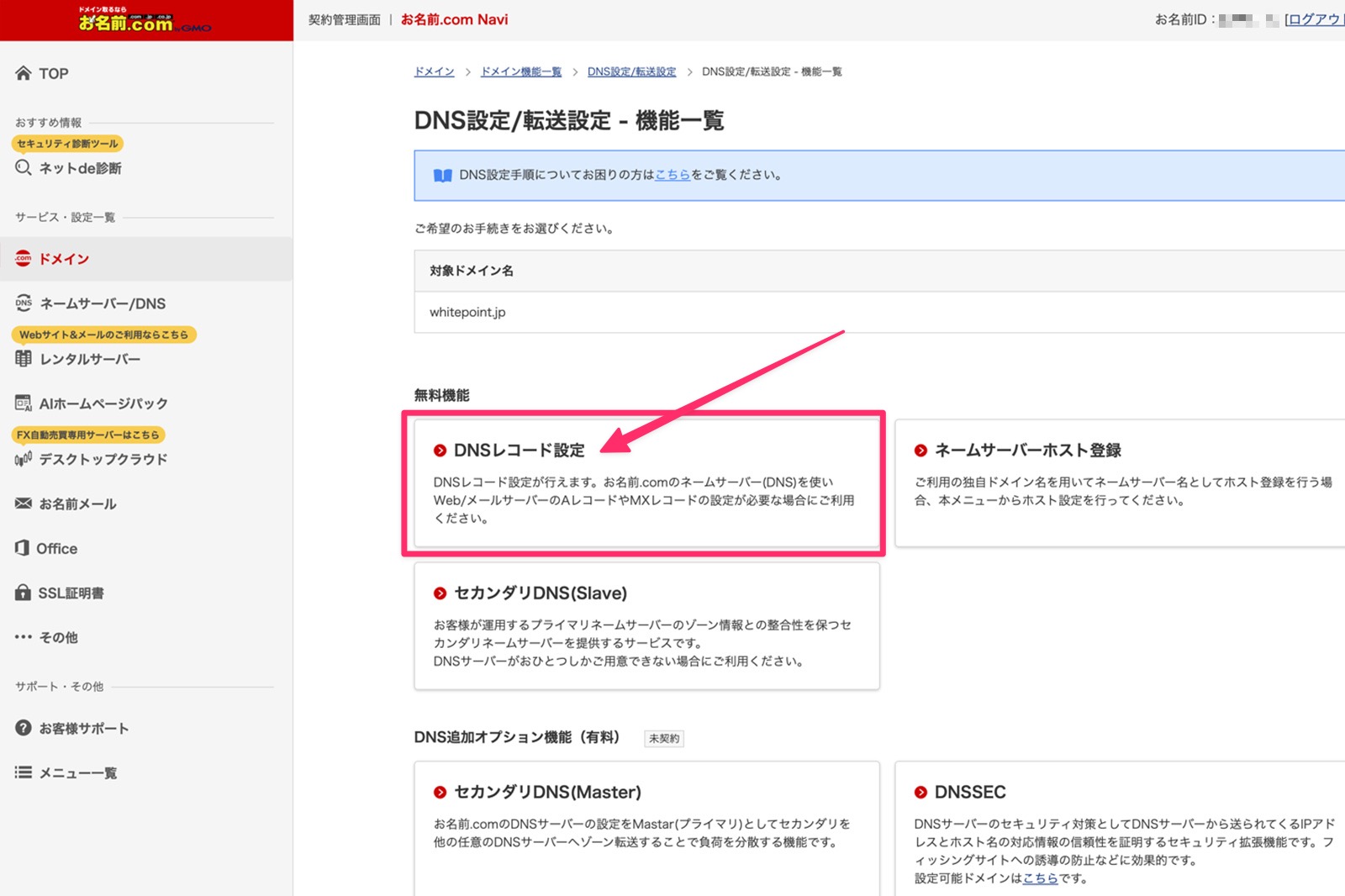Expand the その他 menu entry
The height and width of the screenshot is (896, 1345).
58,637
